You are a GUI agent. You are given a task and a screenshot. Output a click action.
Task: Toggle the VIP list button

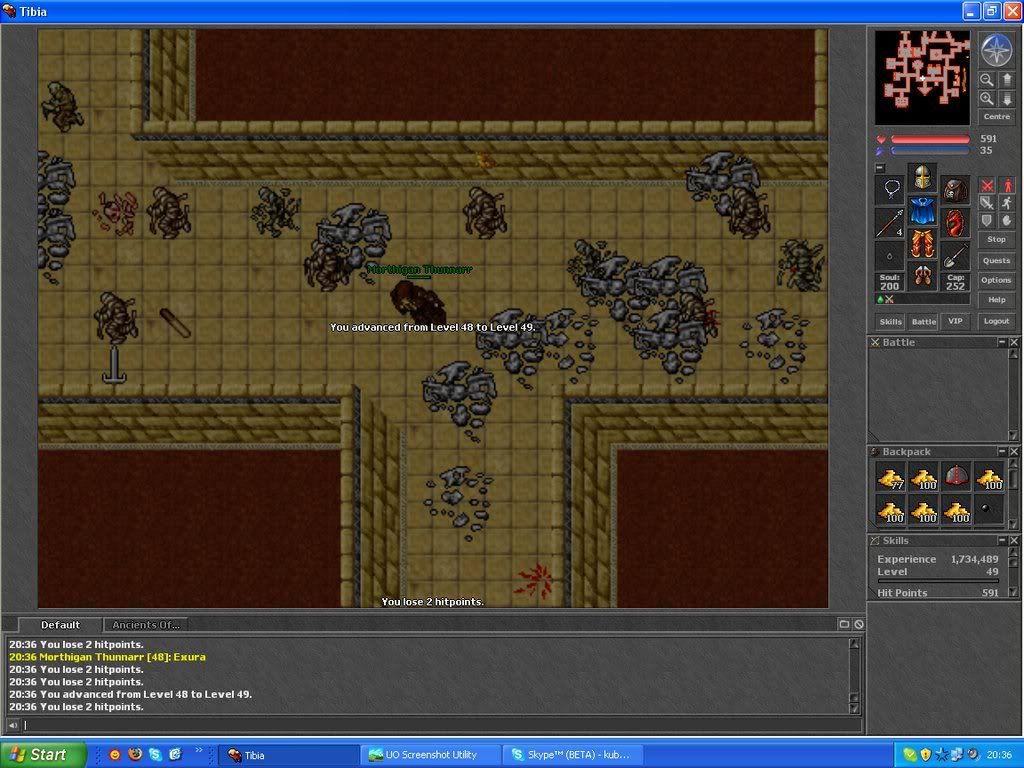pos(955,321)
